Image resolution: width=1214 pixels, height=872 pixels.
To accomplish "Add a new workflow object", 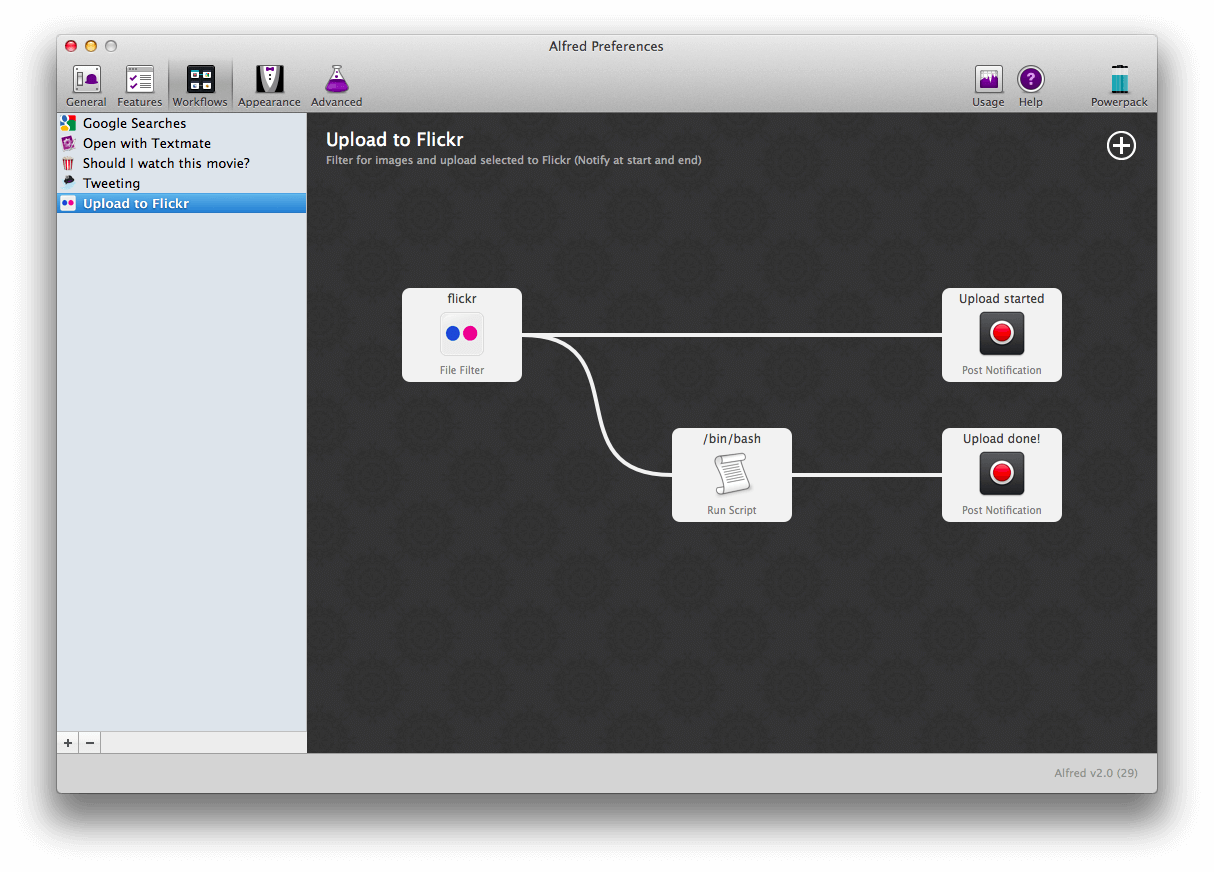I will pos(1120,145).
